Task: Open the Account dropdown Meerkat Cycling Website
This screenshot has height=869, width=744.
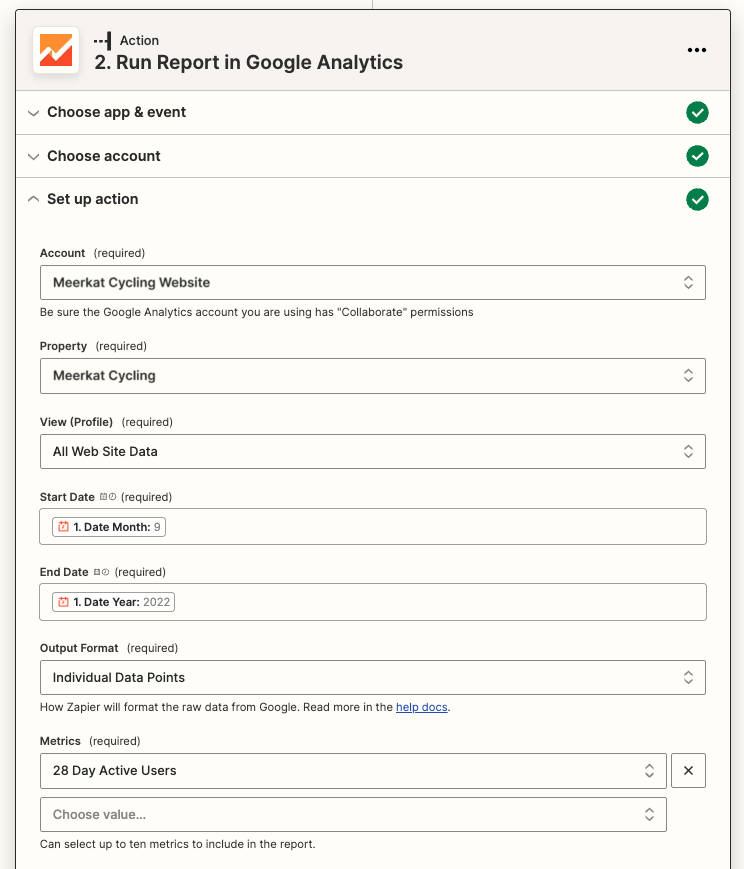Action: 373,283
